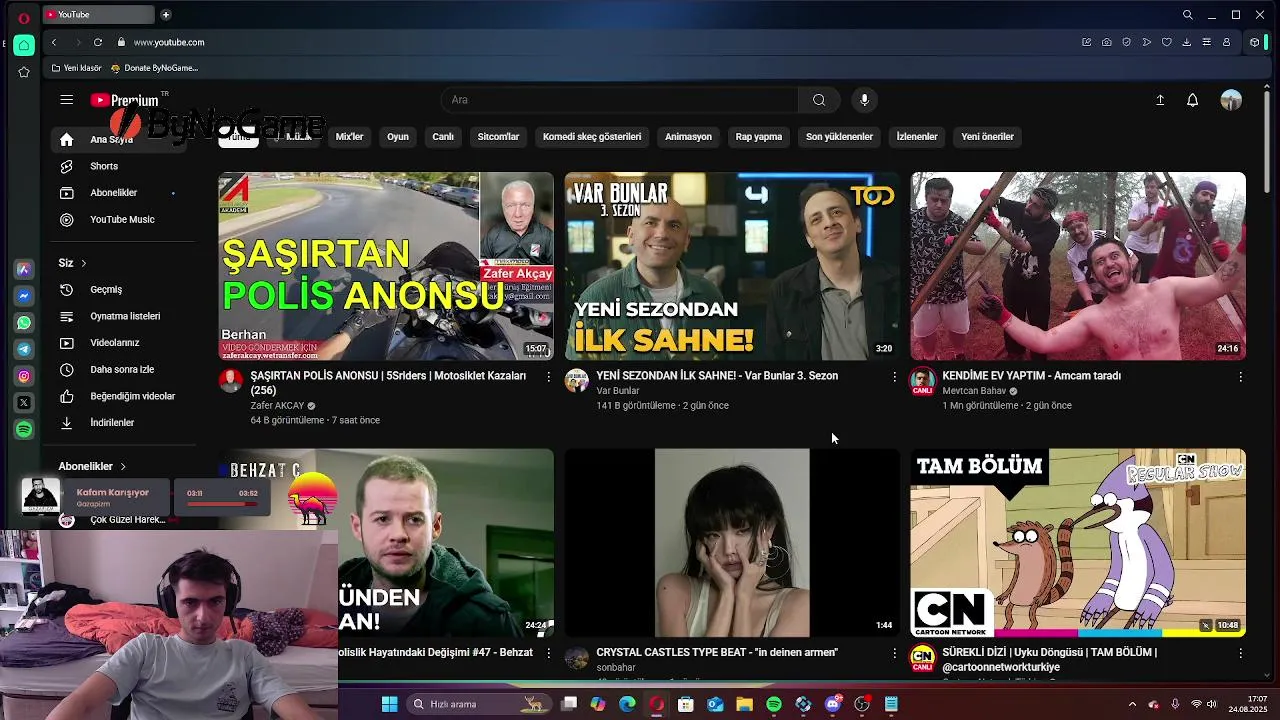
Task: Open Mevtcan Bahav channel name
Action: [x=974, y=391]
